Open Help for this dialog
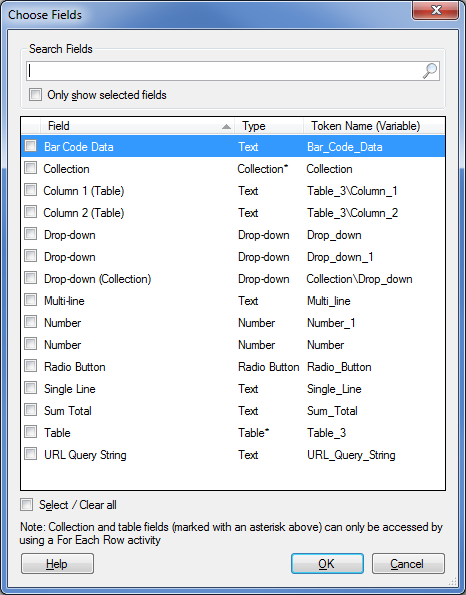 57,564
